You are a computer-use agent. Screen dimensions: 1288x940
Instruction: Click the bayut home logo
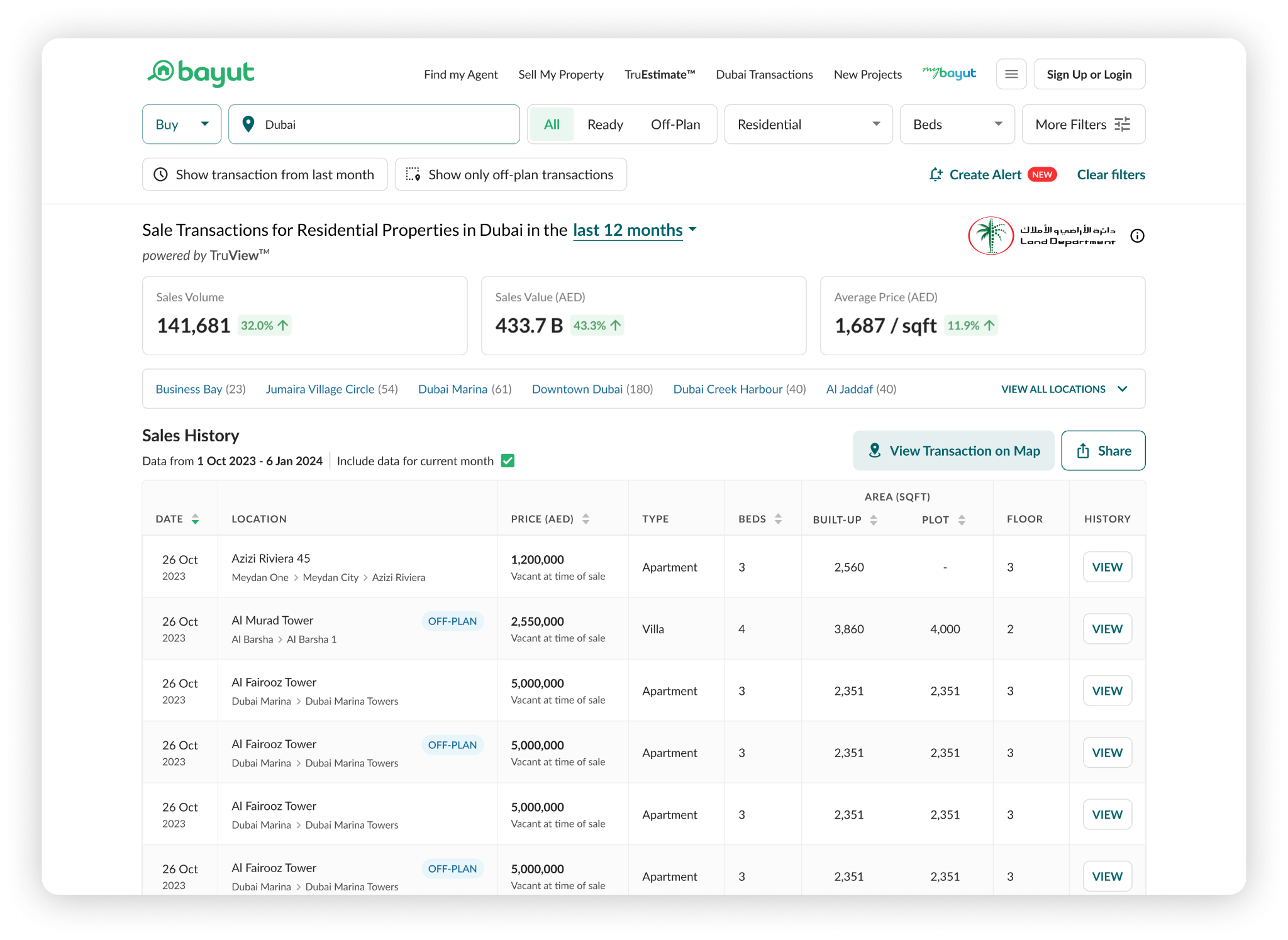tap(201, 74)
